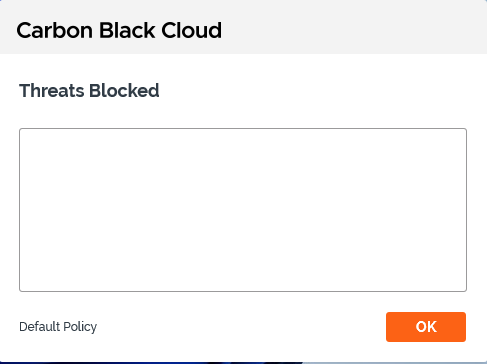487x364 pixels.
Task: Click the word Cloud in the title
Action: point(192,30)
